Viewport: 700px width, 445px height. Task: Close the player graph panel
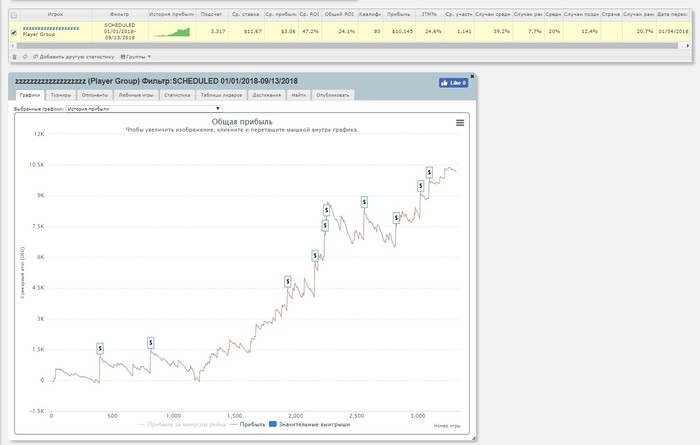click(472, 76)
